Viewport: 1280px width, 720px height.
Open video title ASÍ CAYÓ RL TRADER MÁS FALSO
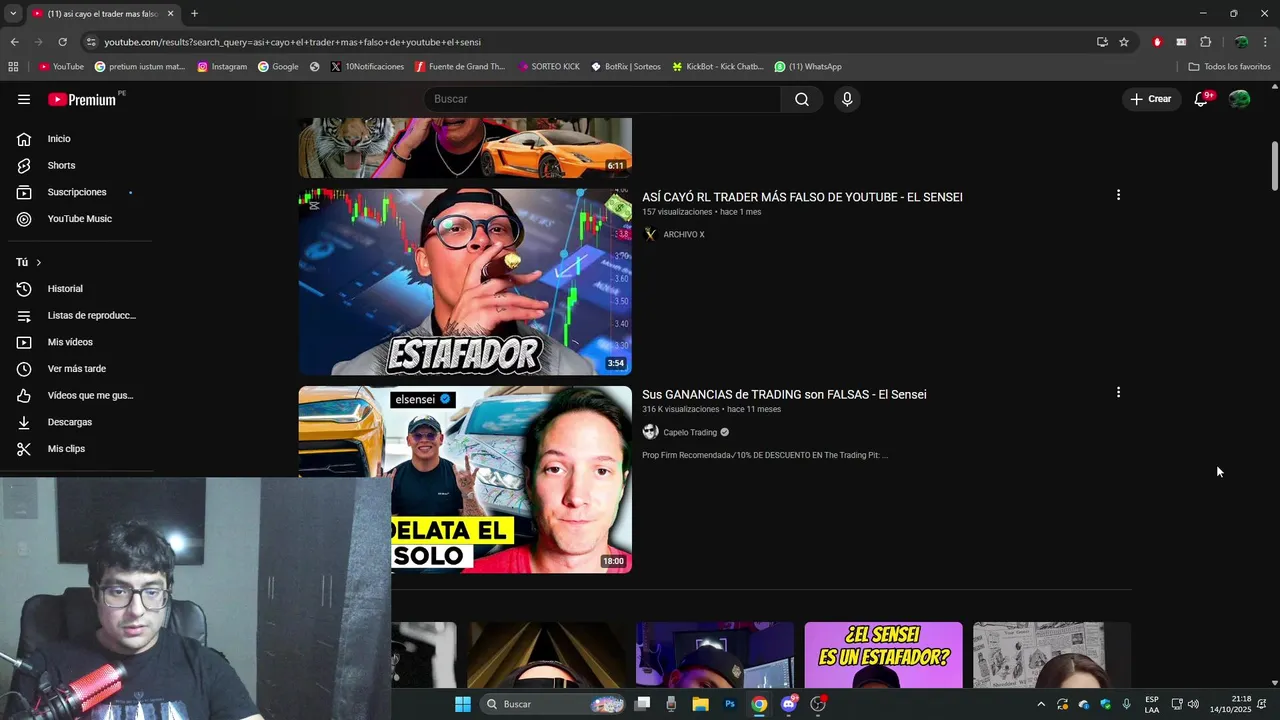tap(802, 197)
